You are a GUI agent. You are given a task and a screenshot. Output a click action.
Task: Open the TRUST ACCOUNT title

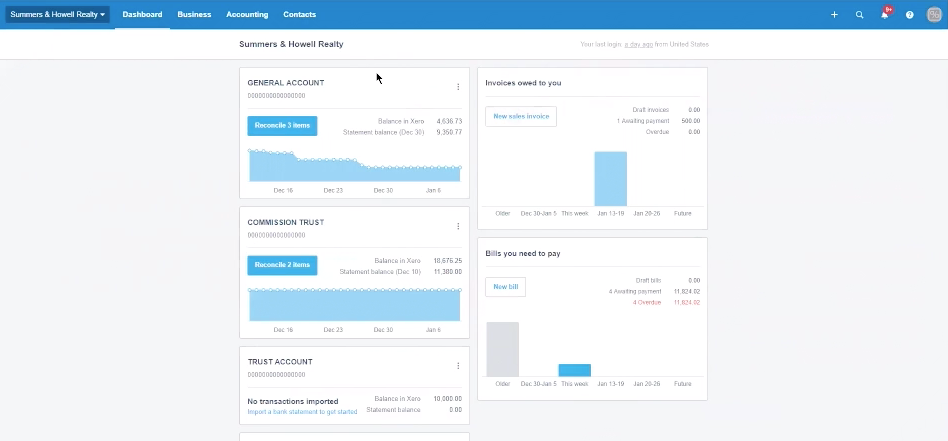[280, 362]
